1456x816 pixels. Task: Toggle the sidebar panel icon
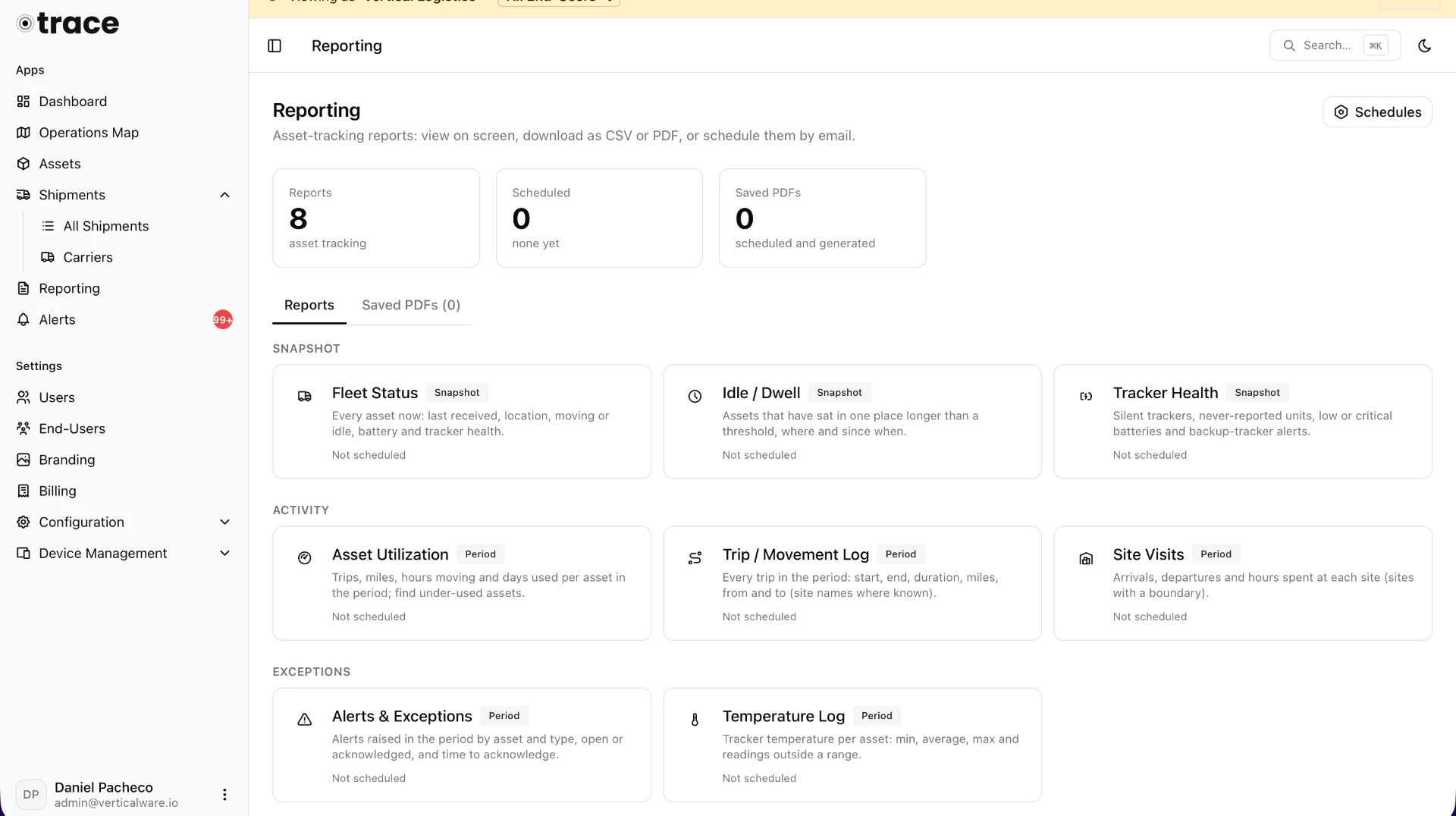pos(275,46)
